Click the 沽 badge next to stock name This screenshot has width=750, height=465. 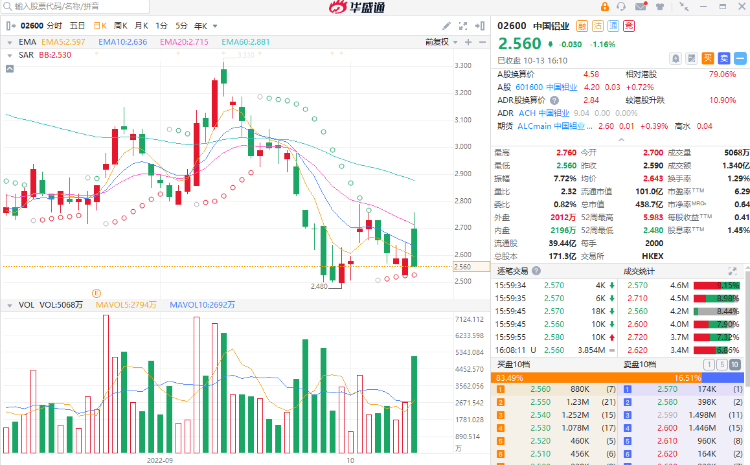point(598,26)
